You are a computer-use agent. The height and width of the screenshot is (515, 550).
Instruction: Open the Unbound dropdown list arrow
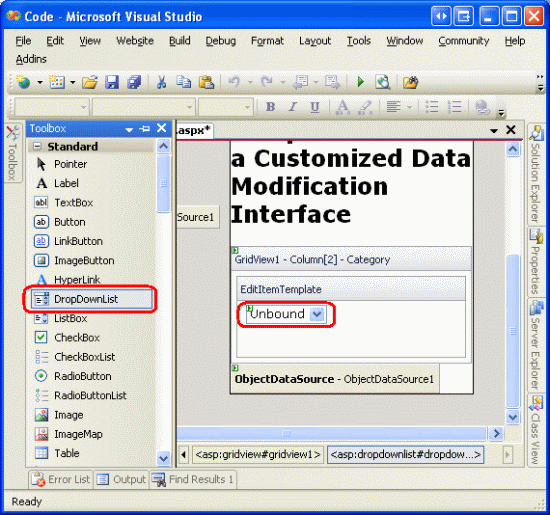pos(317,314)
